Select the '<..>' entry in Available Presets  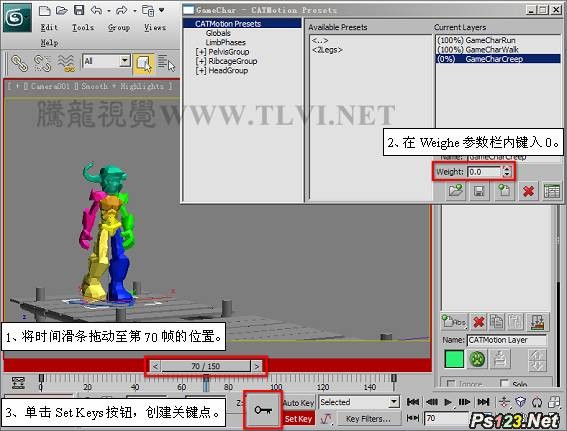[320, 40]
